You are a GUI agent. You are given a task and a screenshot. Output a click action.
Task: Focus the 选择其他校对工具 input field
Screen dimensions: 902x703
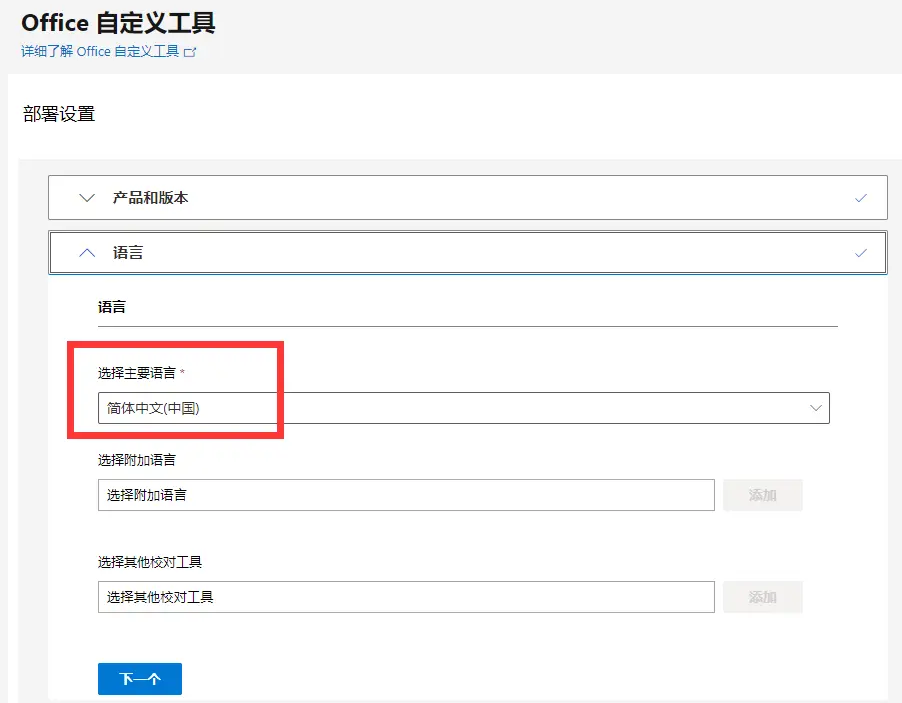coord(406,597)
